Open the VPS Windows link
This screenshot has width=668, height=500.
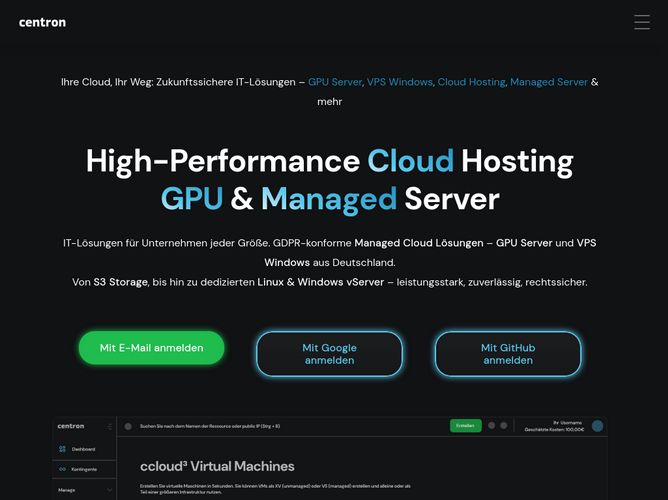(x=399, y=82)
